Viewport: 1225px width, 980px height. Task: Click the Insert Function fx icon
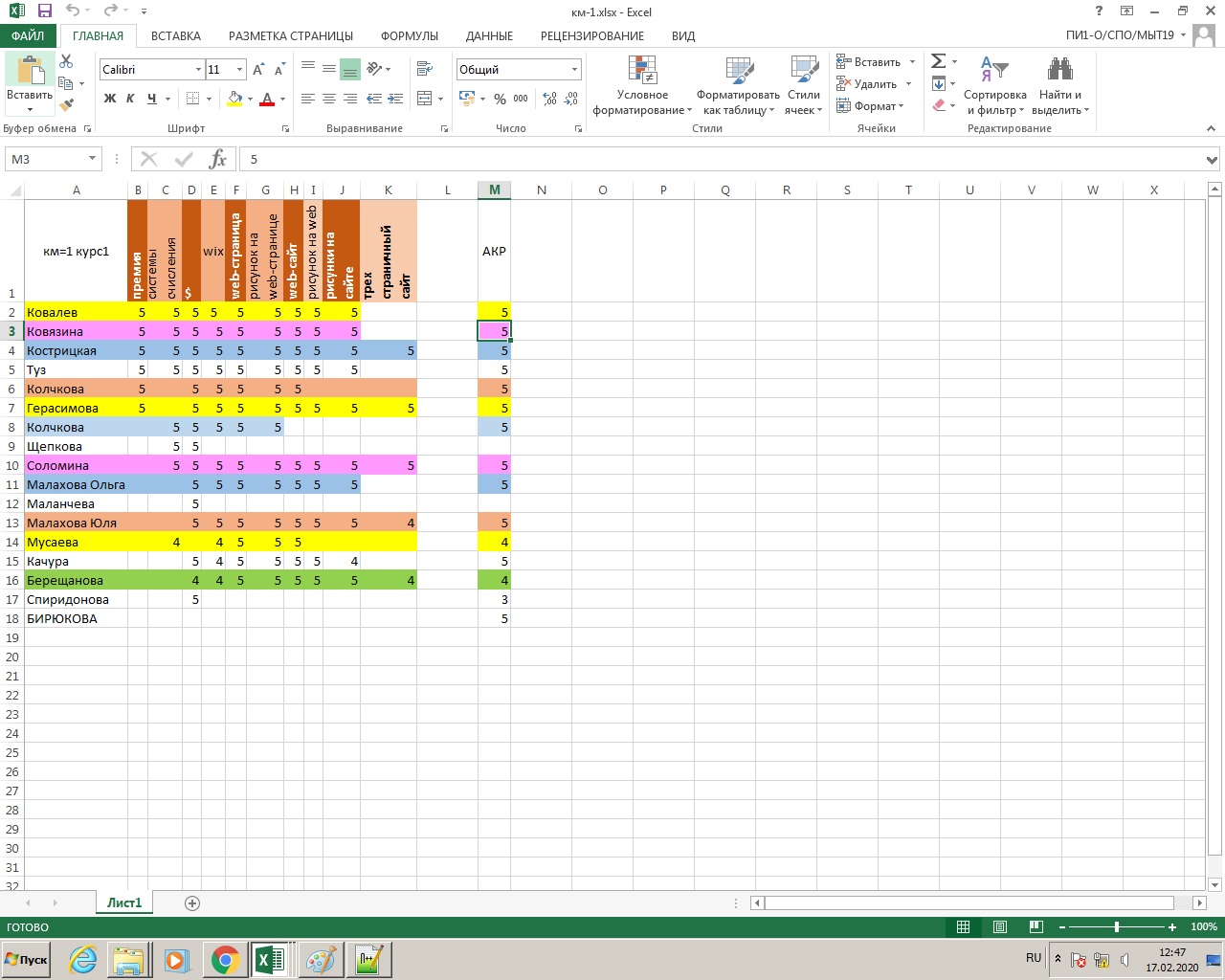pos(218,159)
